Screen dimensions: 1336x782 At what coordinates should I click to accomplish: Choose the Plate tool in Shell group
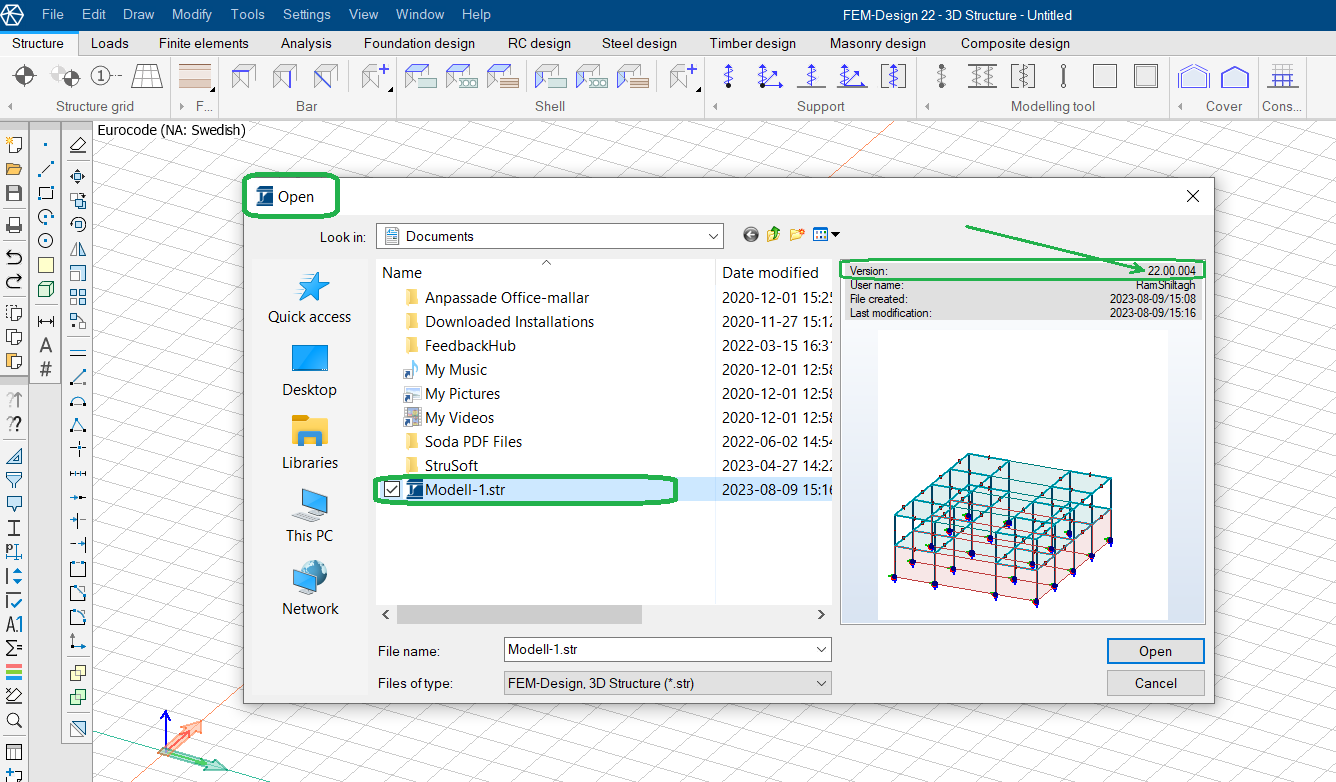[x=420, y=76]
